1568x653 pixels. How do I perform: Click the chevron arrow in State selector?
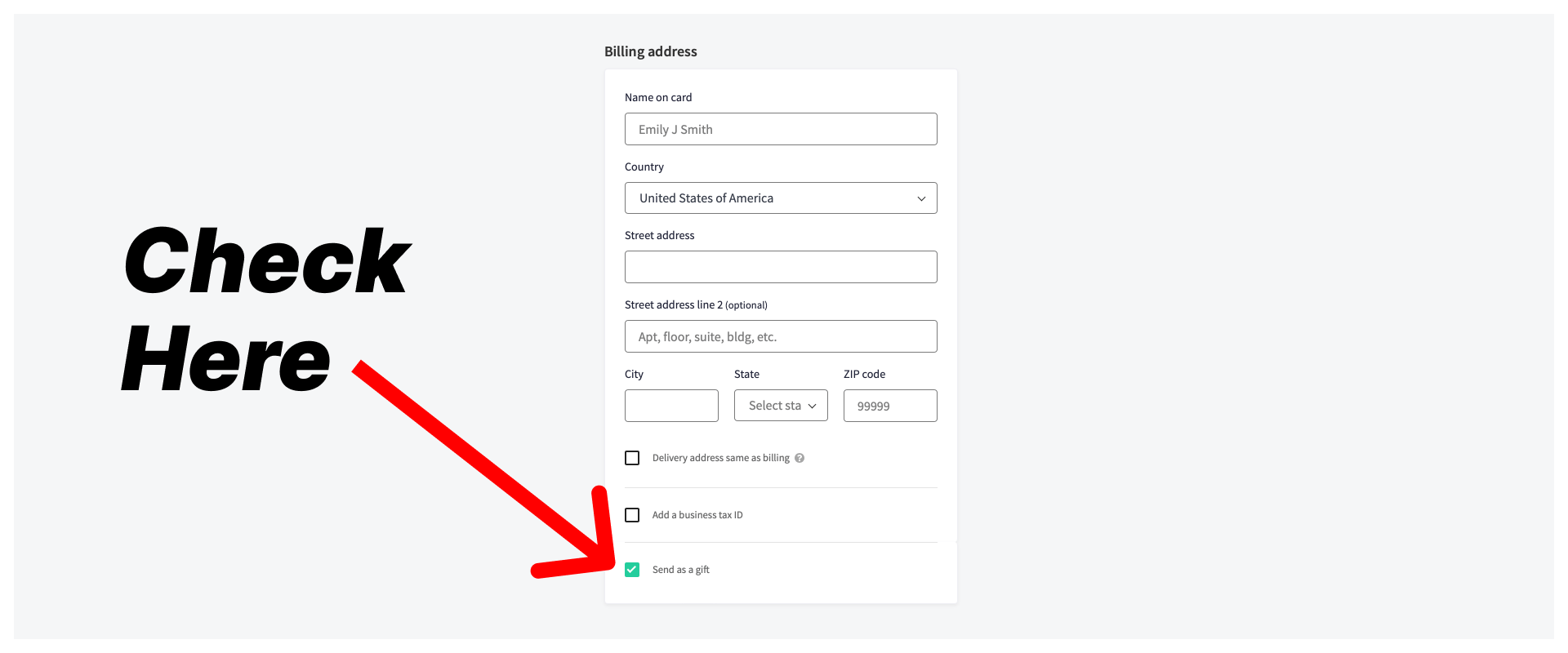coord(812,406)
